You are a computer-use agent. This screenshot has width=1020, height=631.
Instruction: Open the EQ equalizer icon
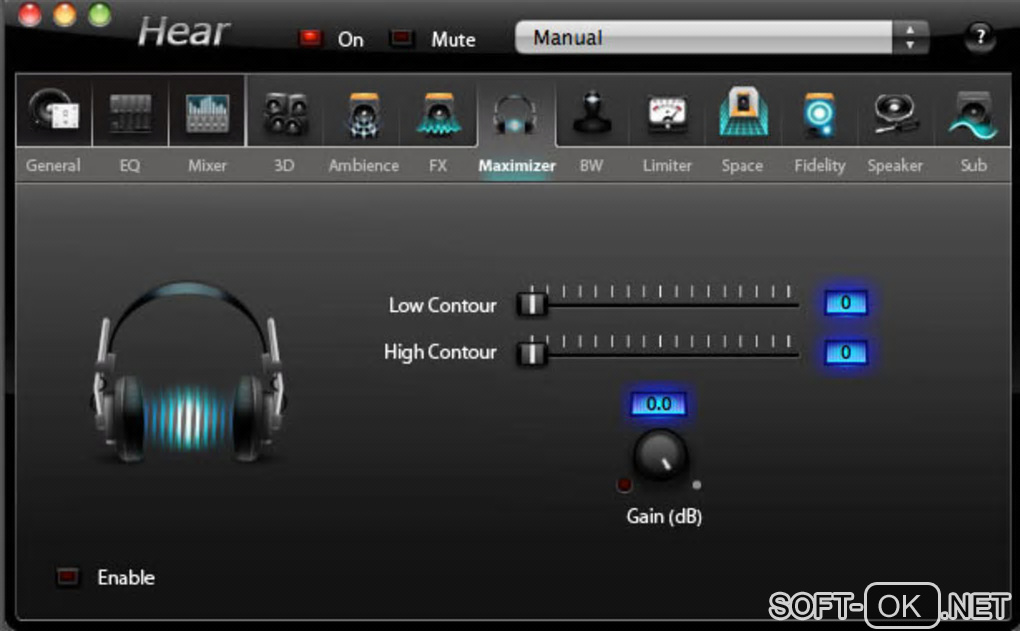[130, 113]
